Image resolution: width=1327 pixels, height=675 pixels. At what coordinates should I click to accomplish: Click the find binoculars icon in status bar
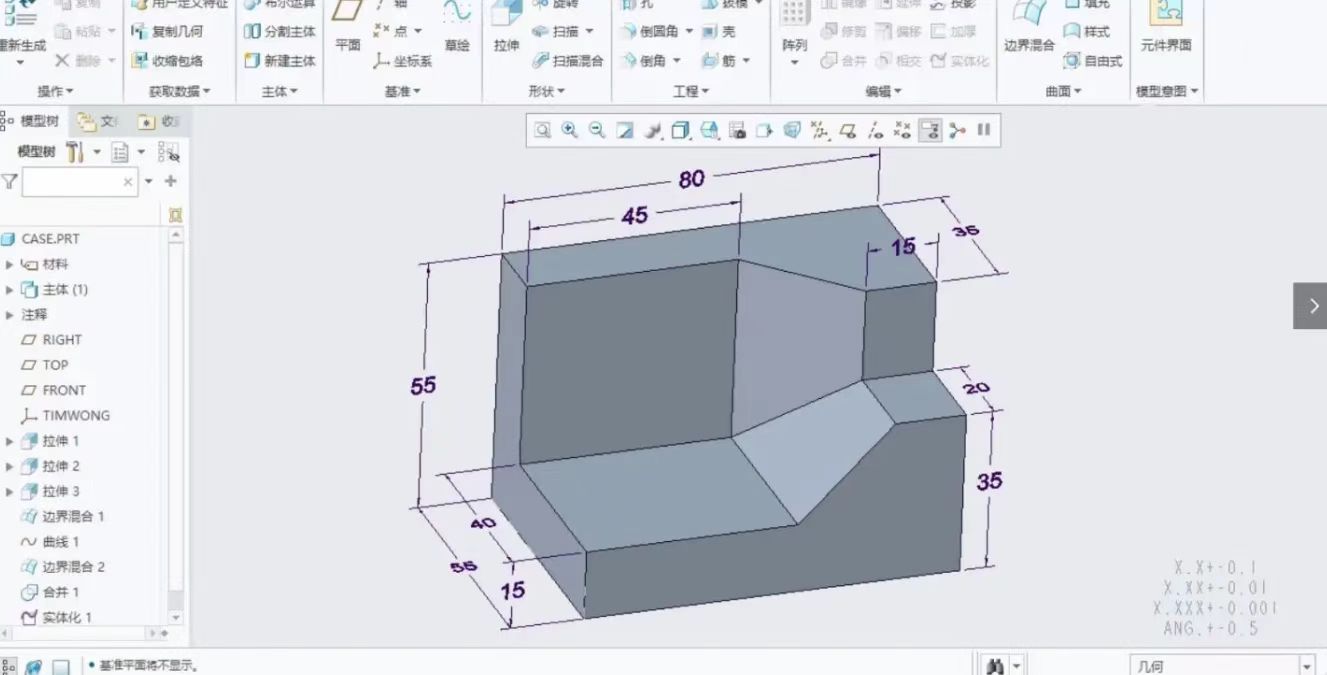(x=995, y=665)
